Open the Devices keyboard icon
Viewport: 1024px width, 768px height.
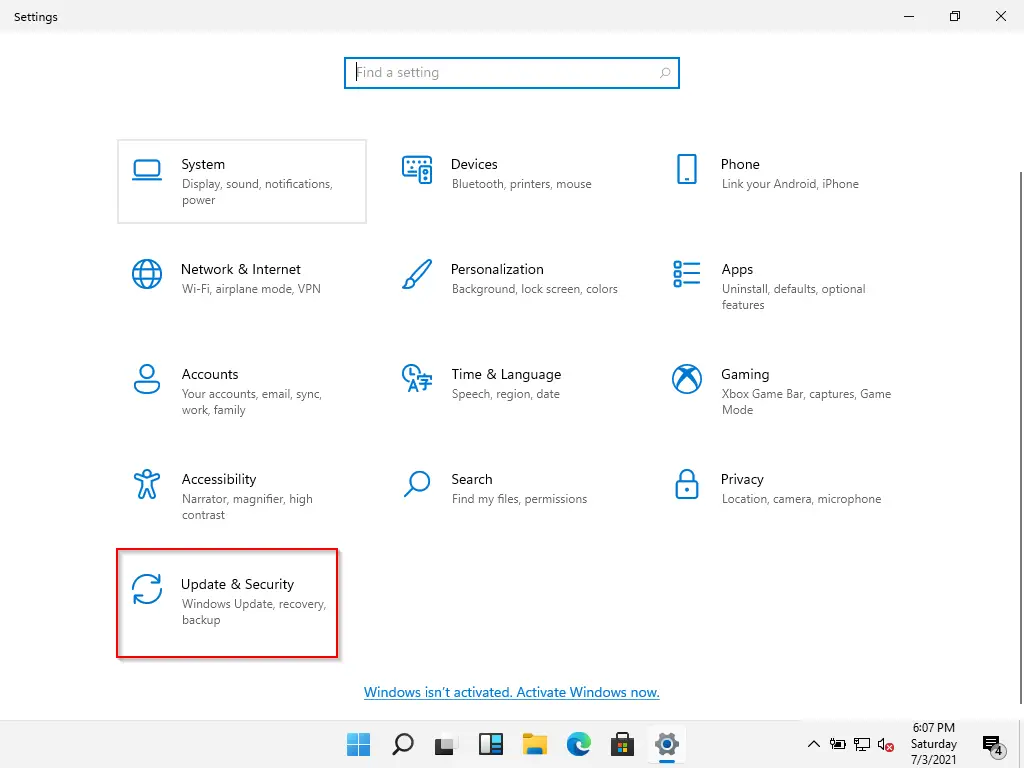click(x=417, y=170)
